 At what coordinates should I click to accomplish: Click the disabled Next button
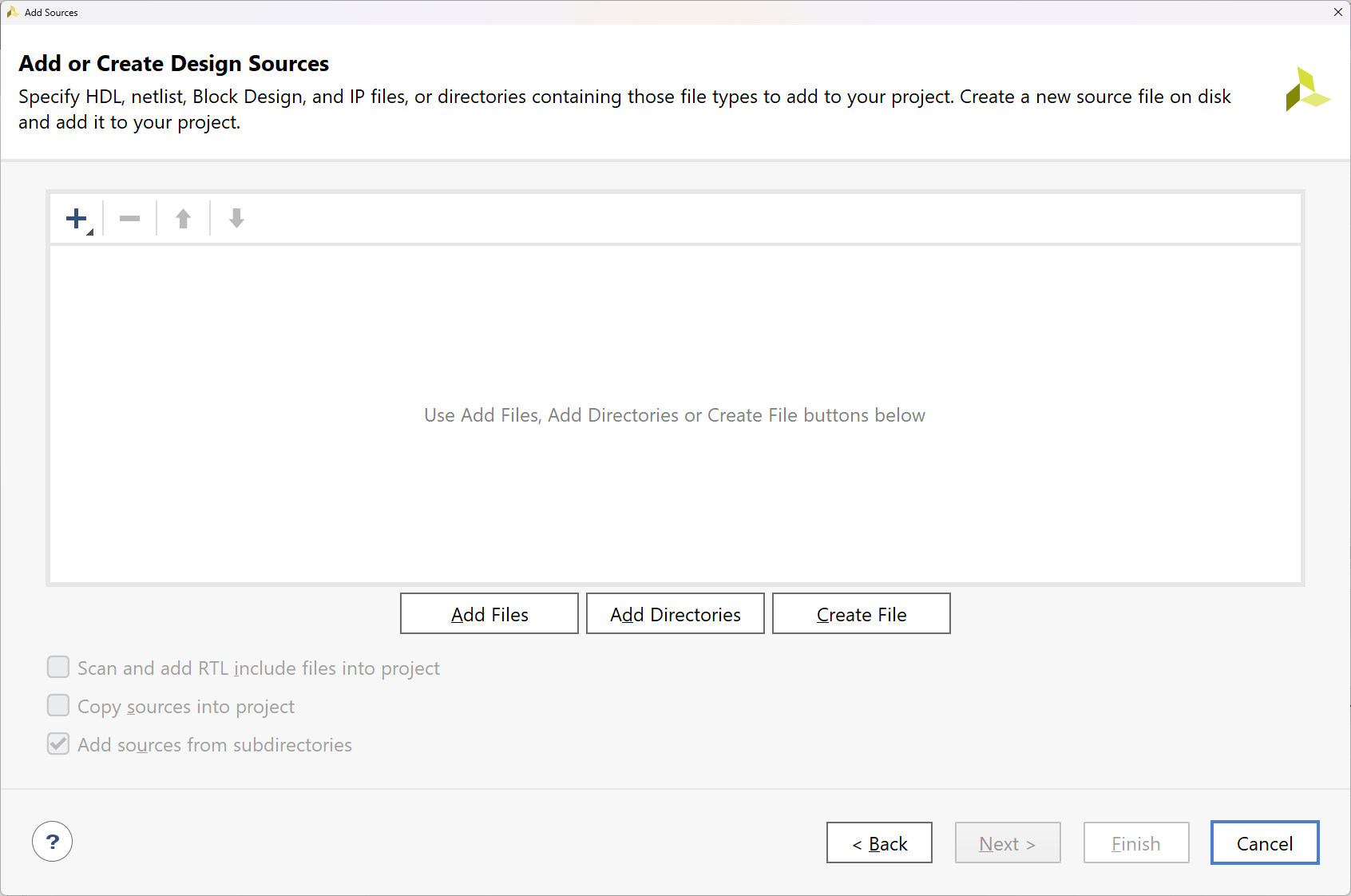[x=1008, y=842]
